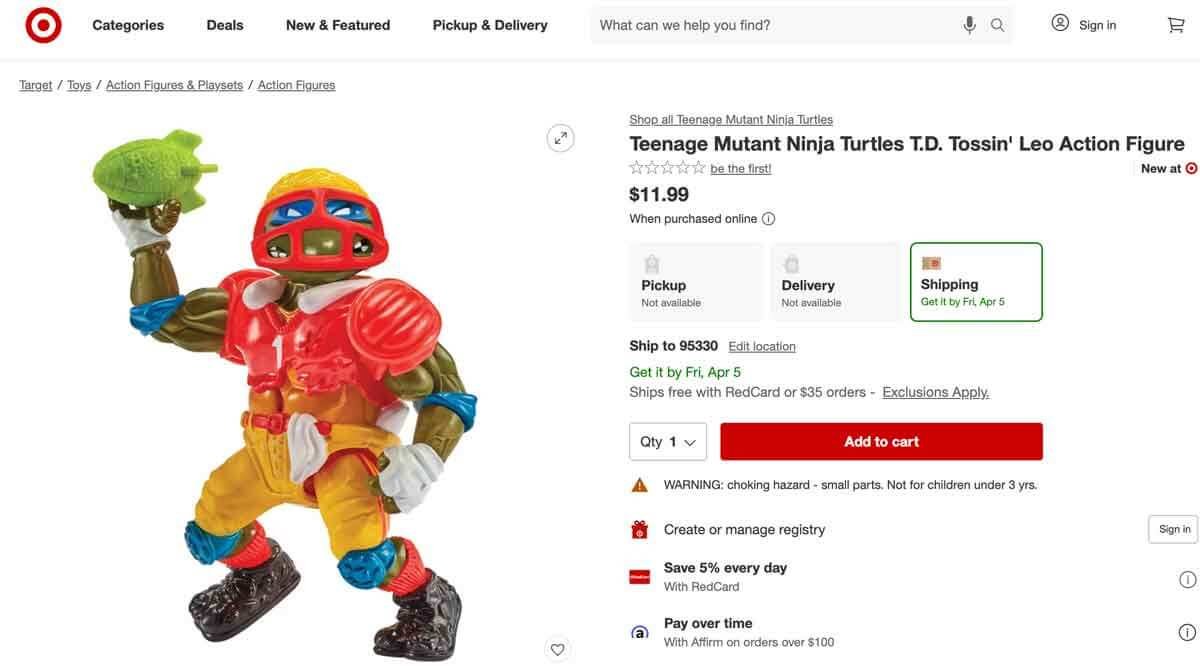
Task: Click the microphone voice search icon
Action: pos(969,25)
